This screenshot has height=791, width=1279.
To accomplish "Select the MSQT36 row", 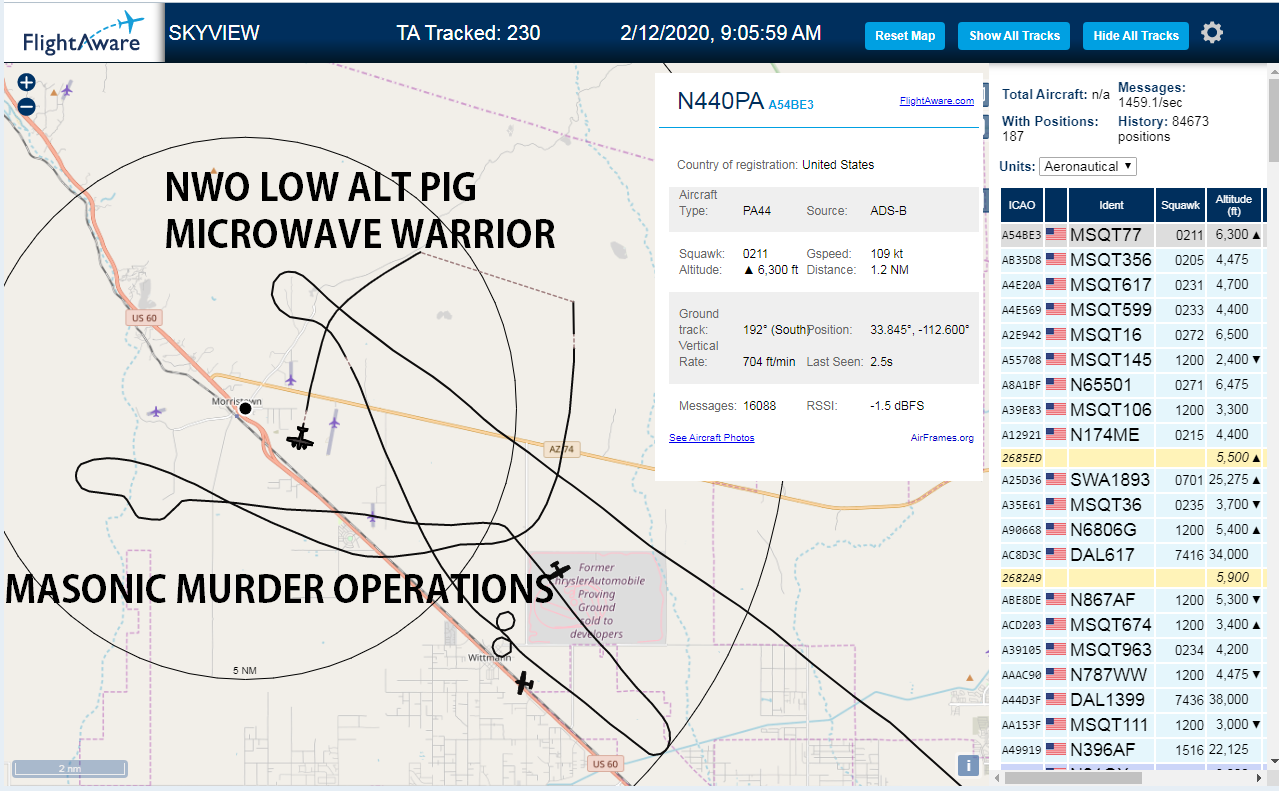I will [x=1135, y=504].
